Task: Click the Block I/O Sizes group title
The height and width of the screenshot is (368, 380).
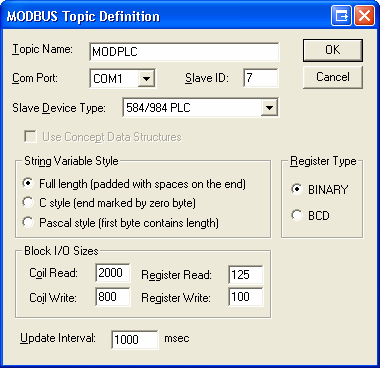Action: (61, 251)
